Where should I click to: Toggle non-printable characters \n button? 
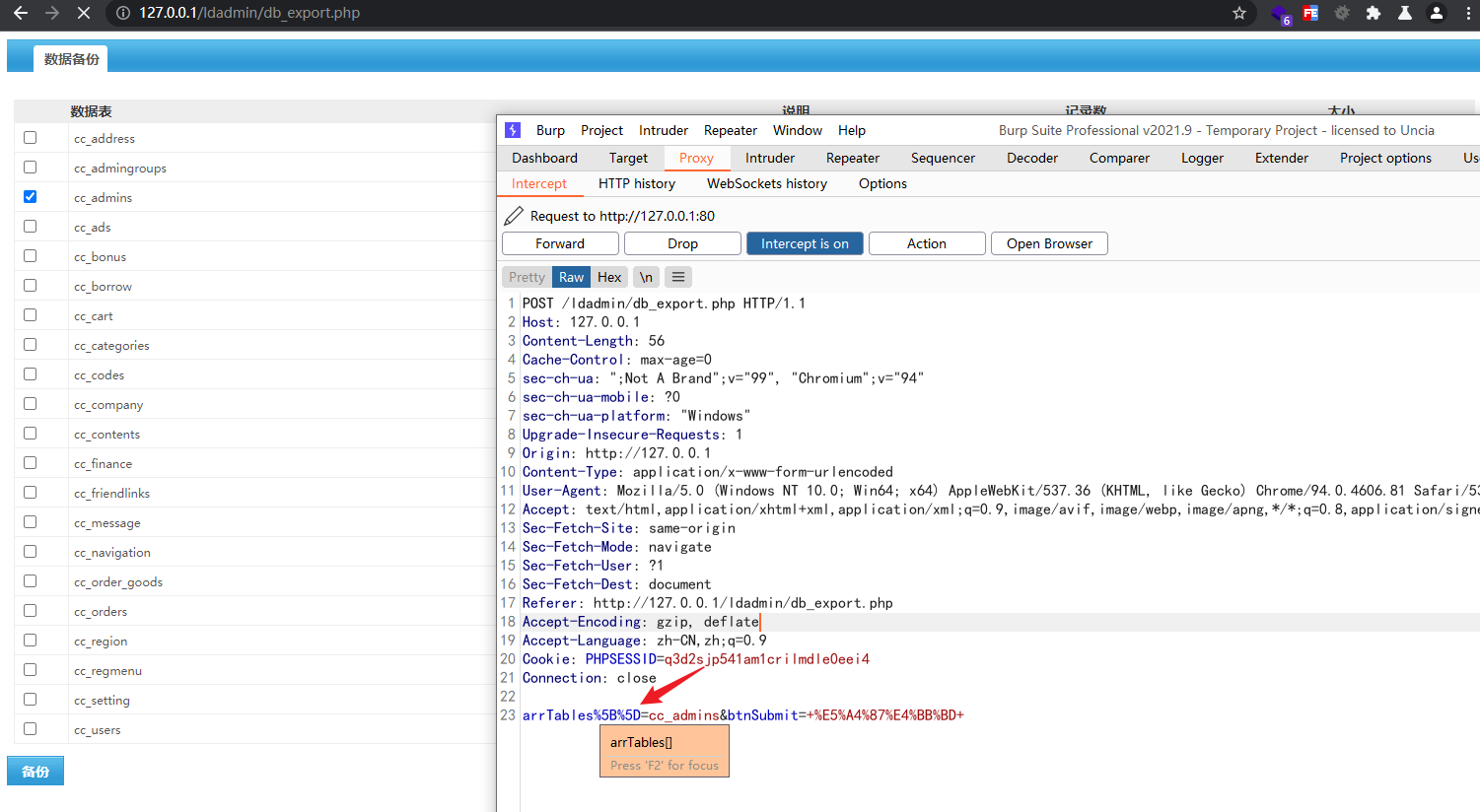coord(646,277)
